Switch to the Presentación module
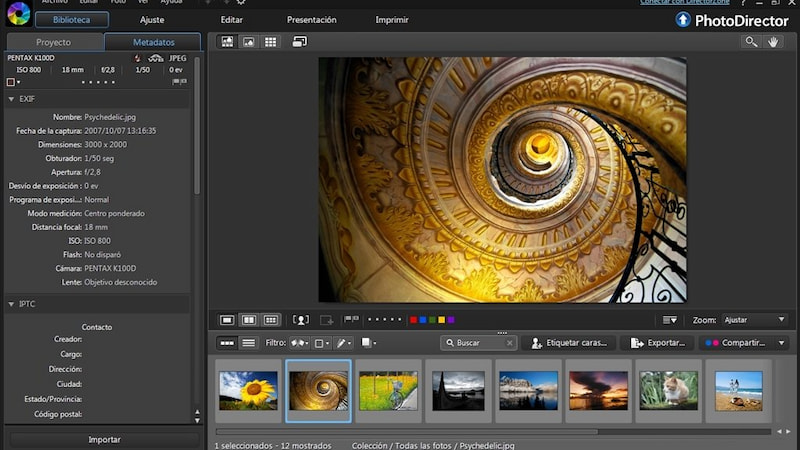The image size is (800, 450). (312, 20)
